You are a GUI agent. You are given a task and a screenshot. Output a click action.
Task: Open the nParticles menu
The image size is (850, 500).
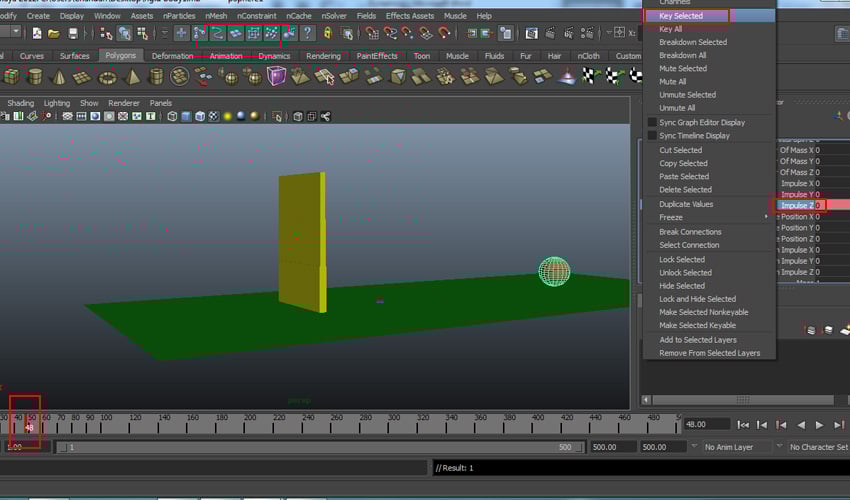[x=178, y=16]
